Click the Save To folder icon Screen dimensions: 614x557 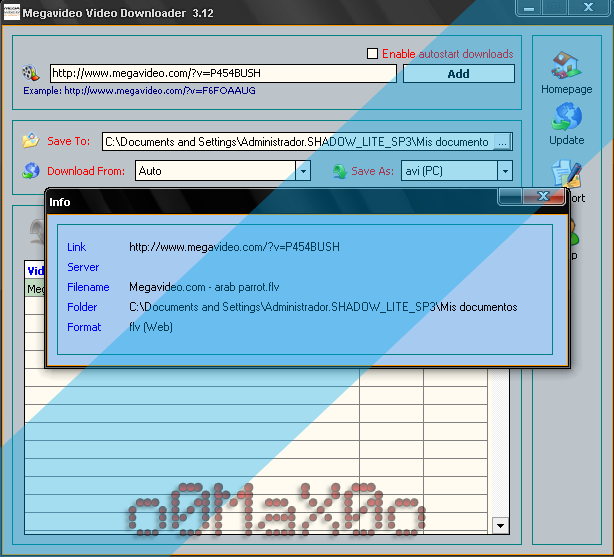pyautogui.click(x=31, y=141)
